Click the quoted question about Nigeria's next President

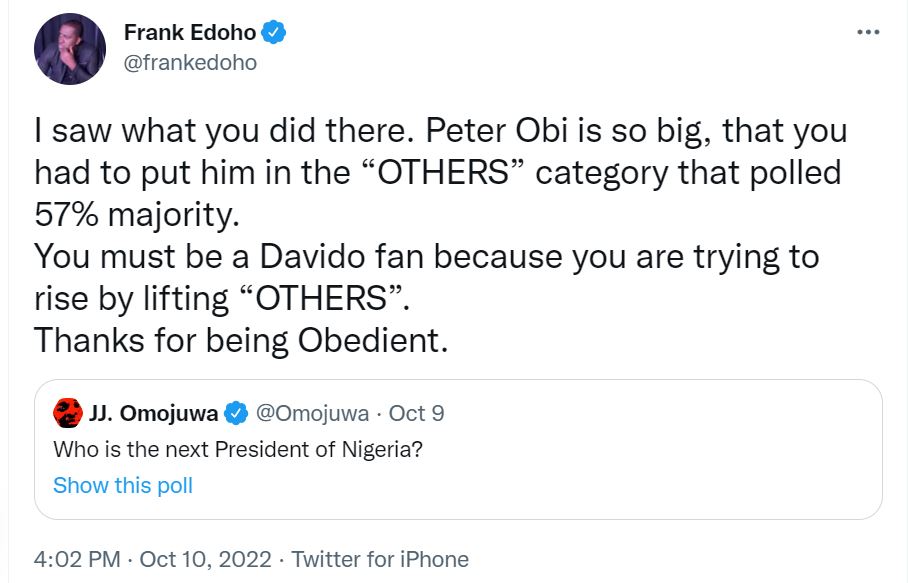[x=238, y=449]
